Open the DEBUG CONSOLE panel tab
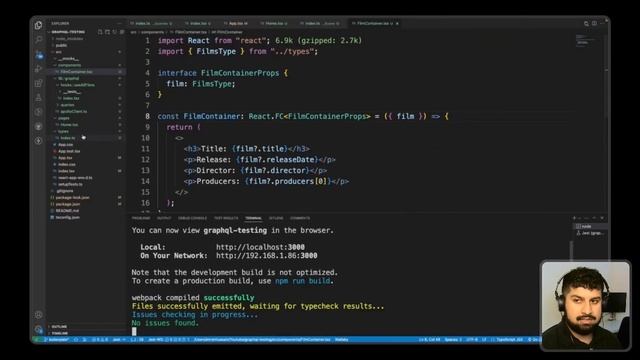The width and height of the screenshot is (640, 360). tap(192, 218)
